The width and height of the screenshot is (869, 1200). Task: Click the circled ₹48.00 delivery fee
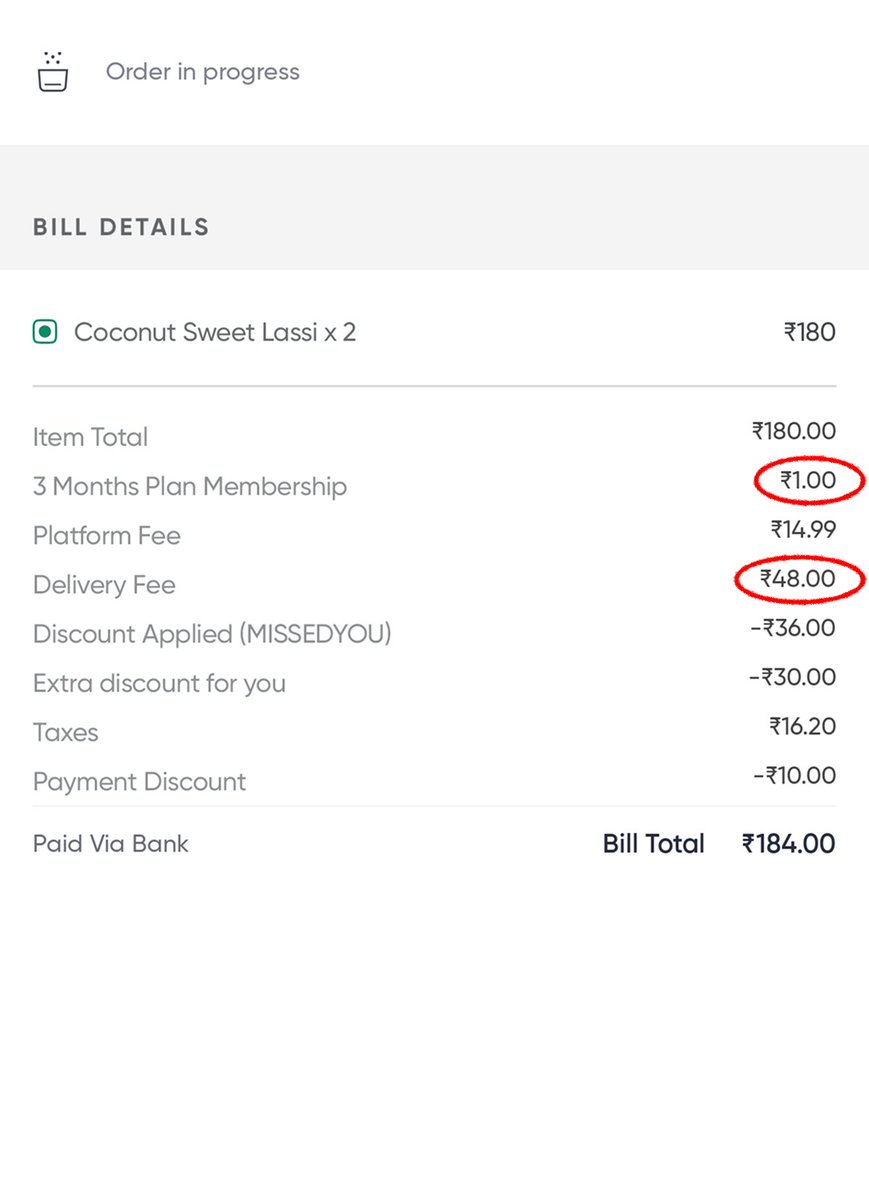(x=797, y=579)
